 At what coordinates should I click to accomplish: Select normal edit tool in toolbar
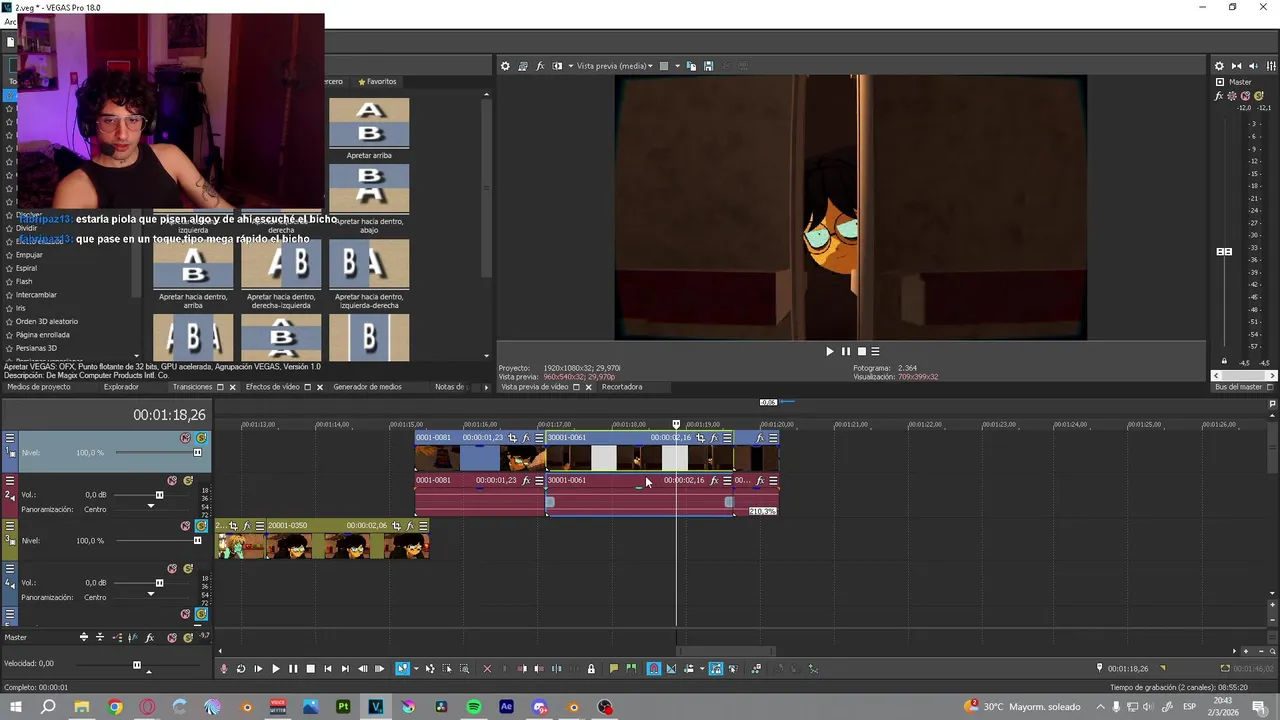pos(402,669)
